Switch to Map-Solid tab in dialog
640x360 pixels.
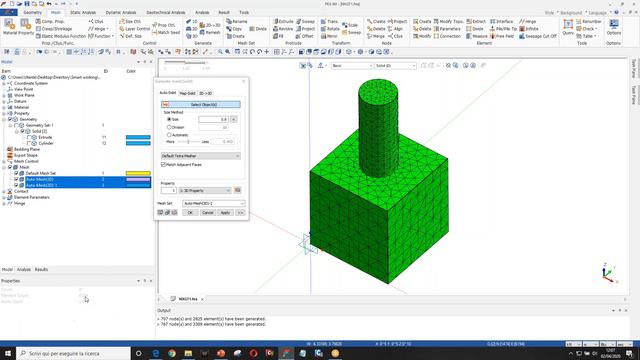coord(188,93)
